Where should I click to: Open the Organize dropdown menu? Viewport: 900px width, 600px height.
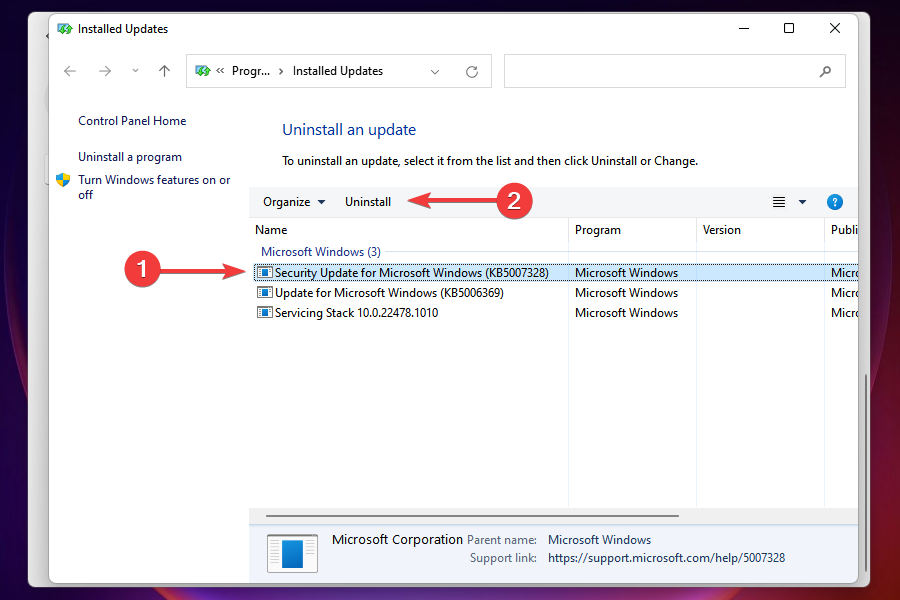click(x=293, y=201)
